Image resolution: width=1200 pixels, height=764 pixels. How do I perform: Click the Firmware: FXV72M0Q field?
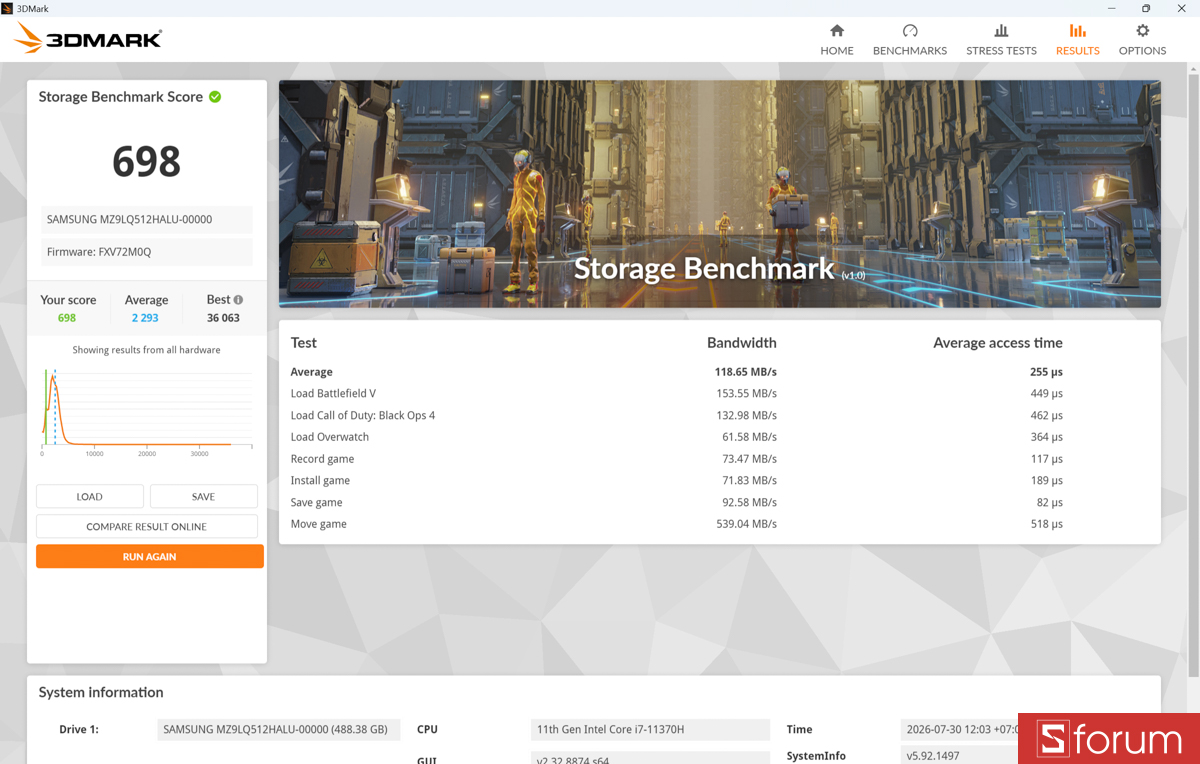[147, 252]
